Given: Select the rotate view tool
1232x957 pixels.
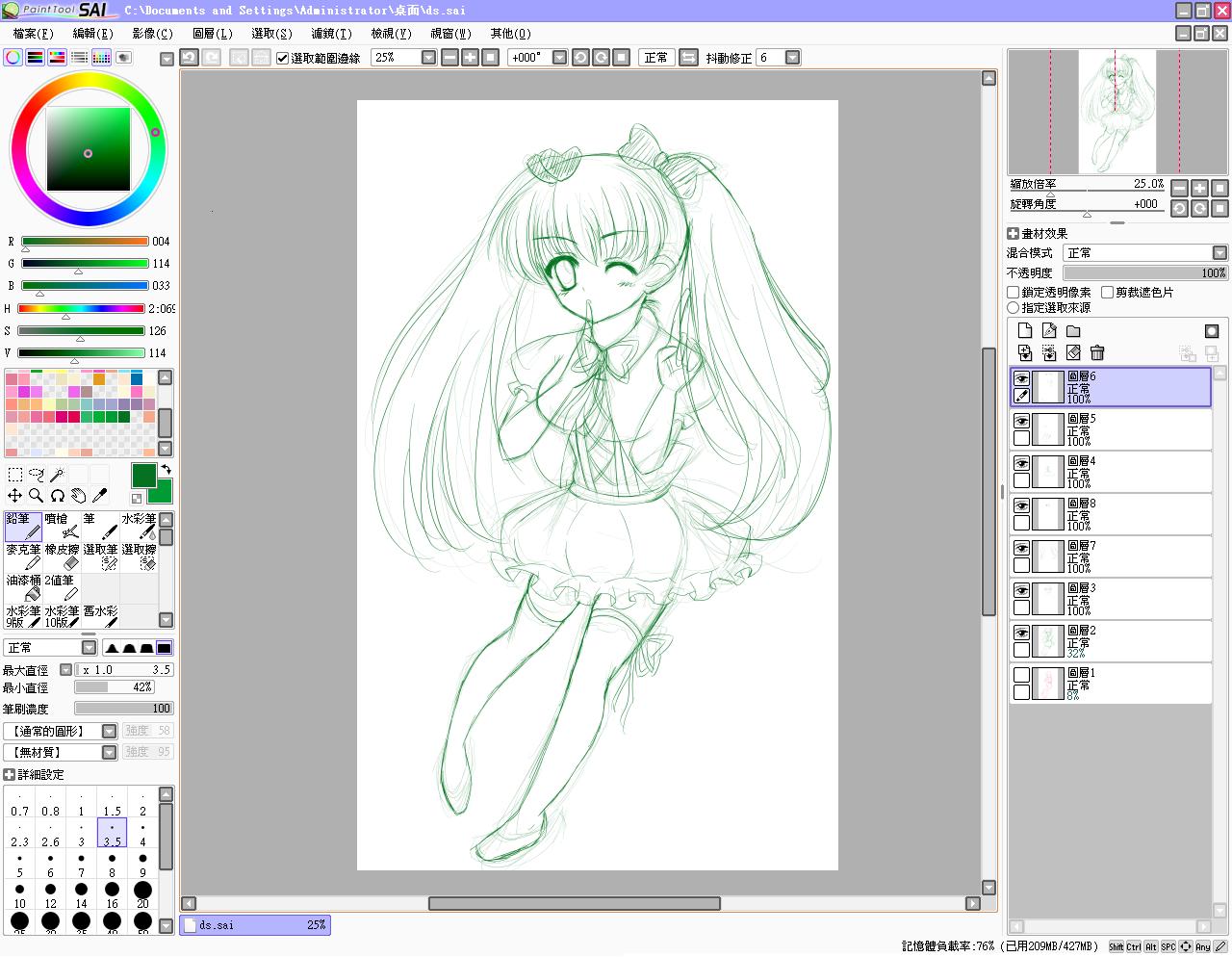Looking at the screenshot, I should coord(58,496).
